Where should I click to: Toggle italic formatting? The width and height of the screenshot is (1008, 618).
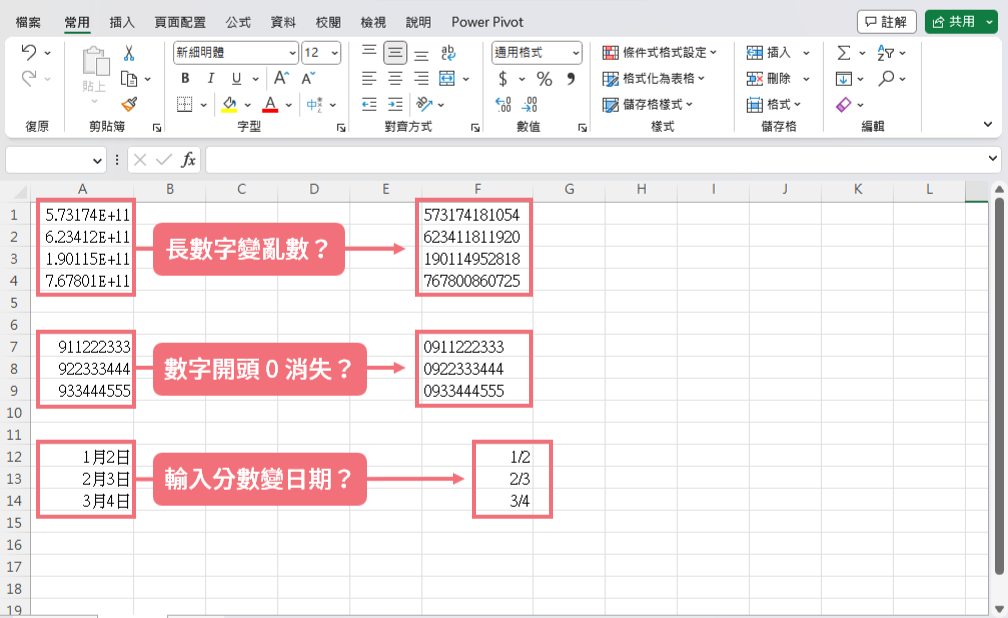pos(210,77)
